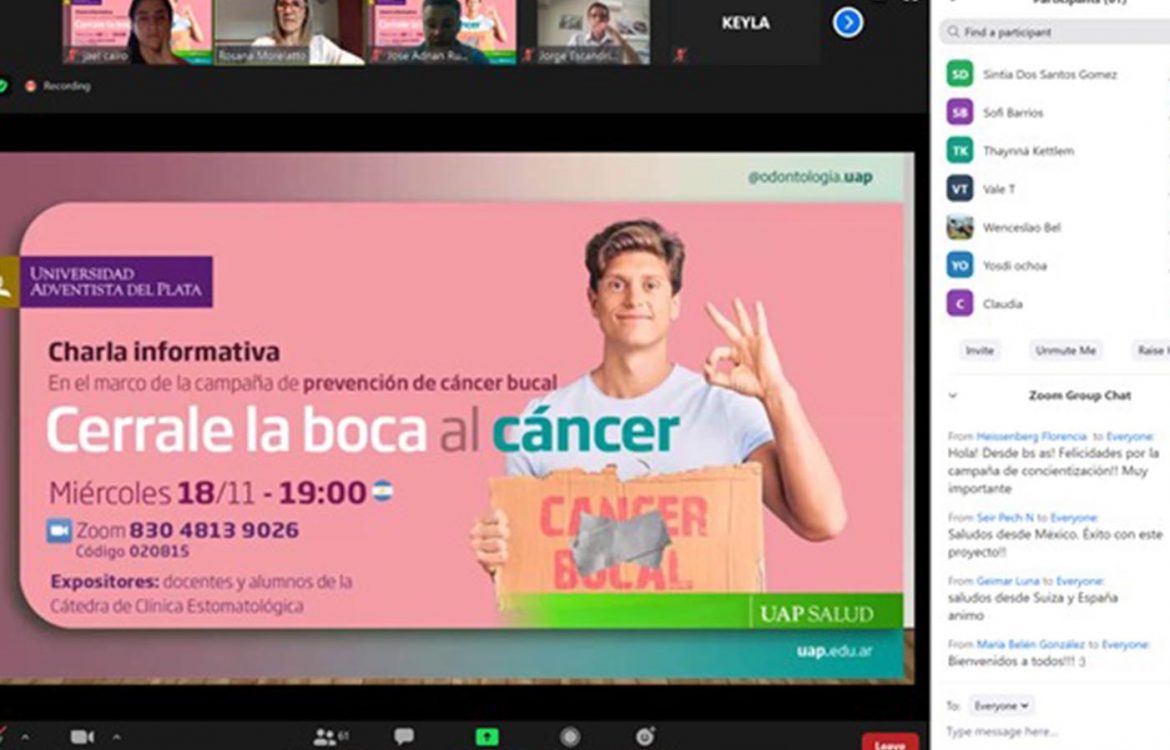Select Rosana Morelatto's video thumbnail
The width and height of the screenshot is (1170, 750).
pyautogui.click(x=289, y=32)
